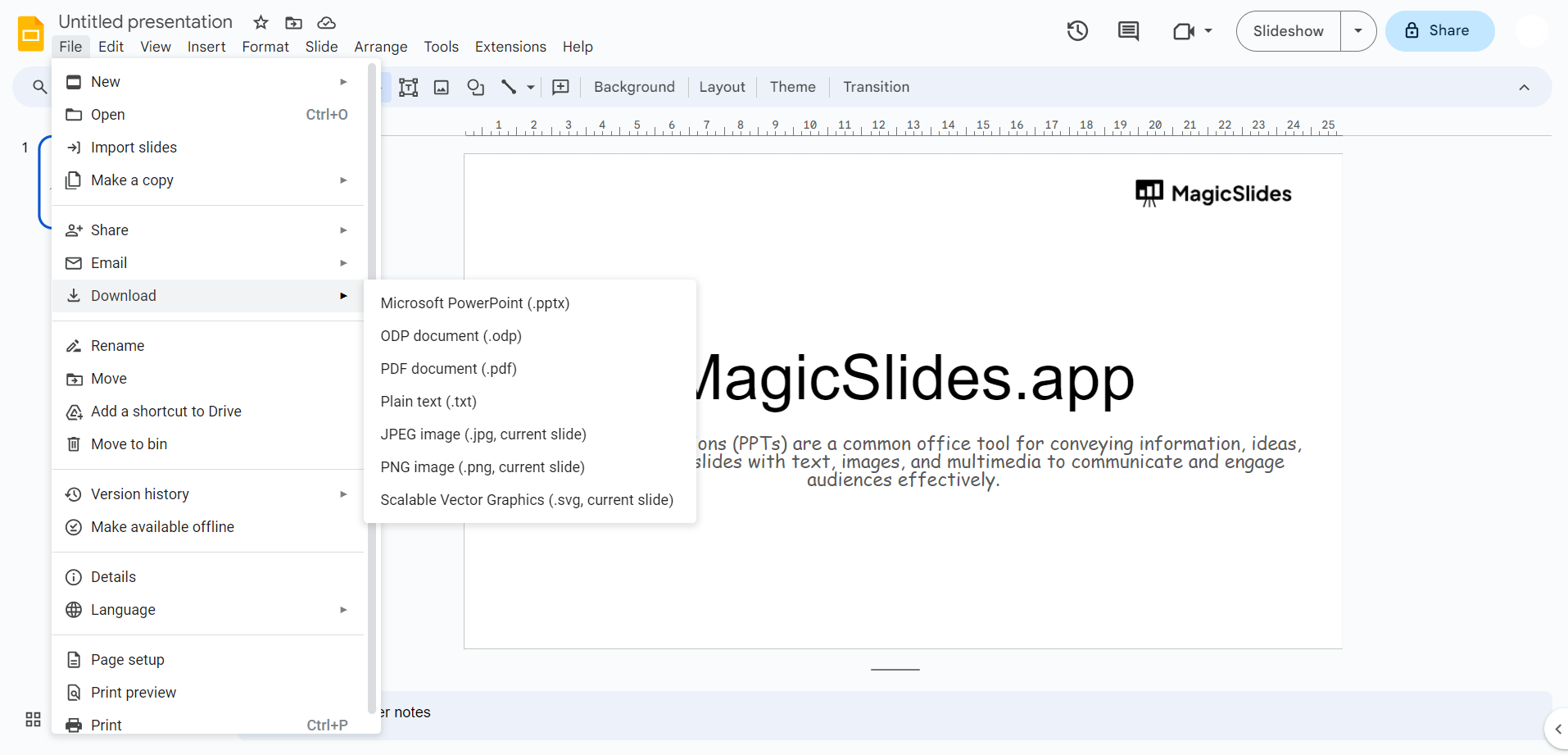Expand the Share submenu in File menu
1568x755 pixels.
pyautogui.click(x=343, y=230)
